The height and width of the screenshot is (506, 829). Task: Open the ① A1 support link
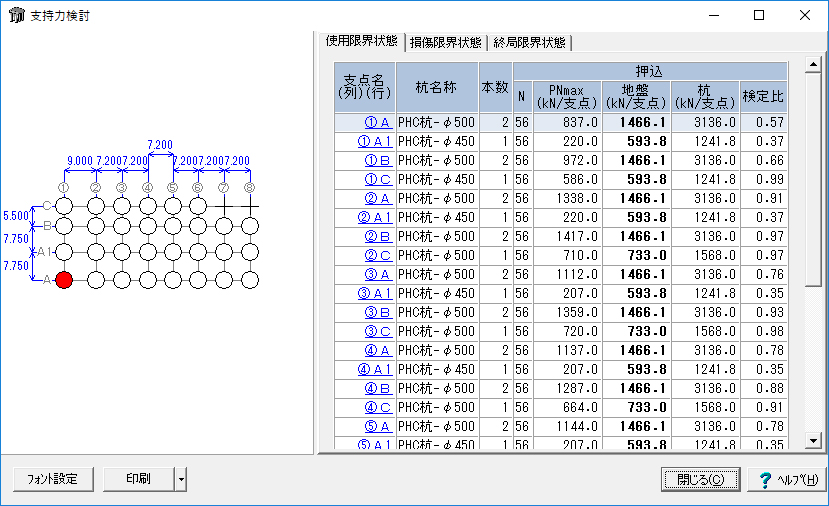click(375, 142)
